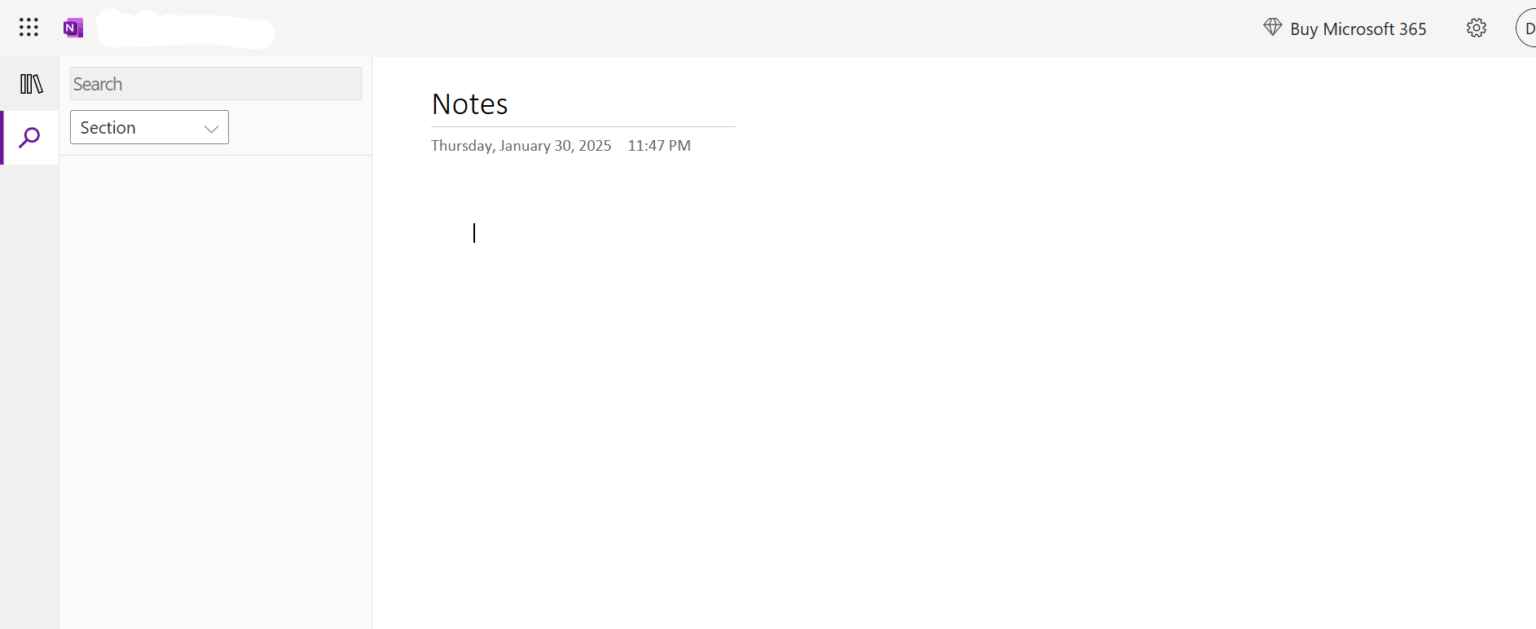Click the premium diamond icon
The width and height of the screenshot is (1536, 629).
point(1271,27)
